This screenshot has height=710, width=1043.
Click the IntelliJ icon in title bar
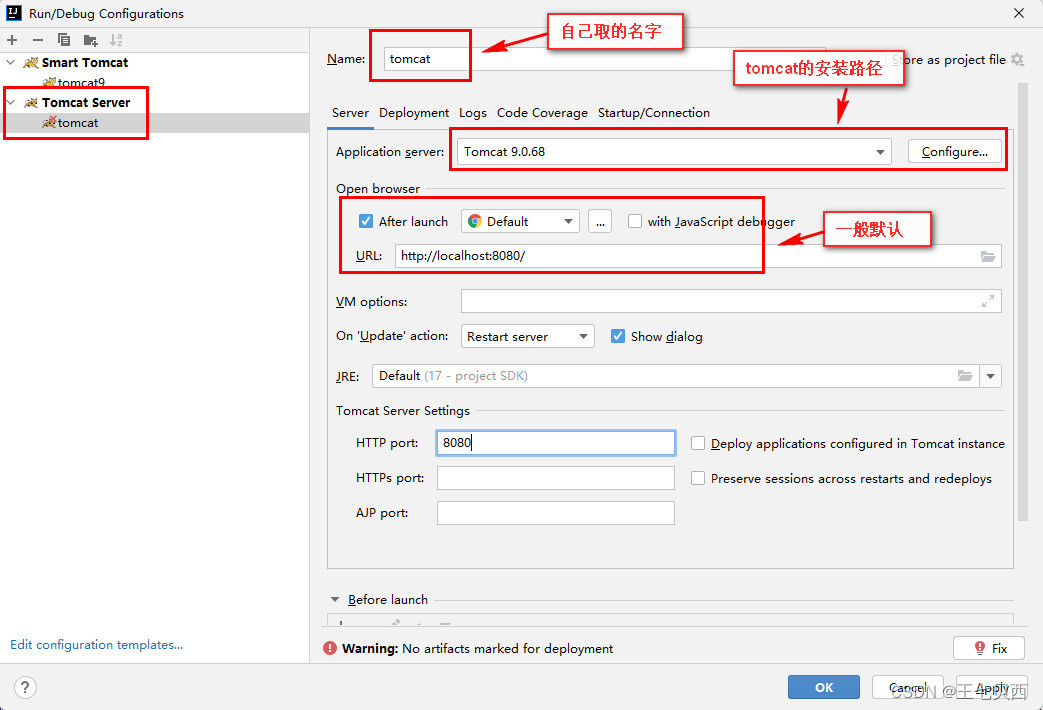14,13
